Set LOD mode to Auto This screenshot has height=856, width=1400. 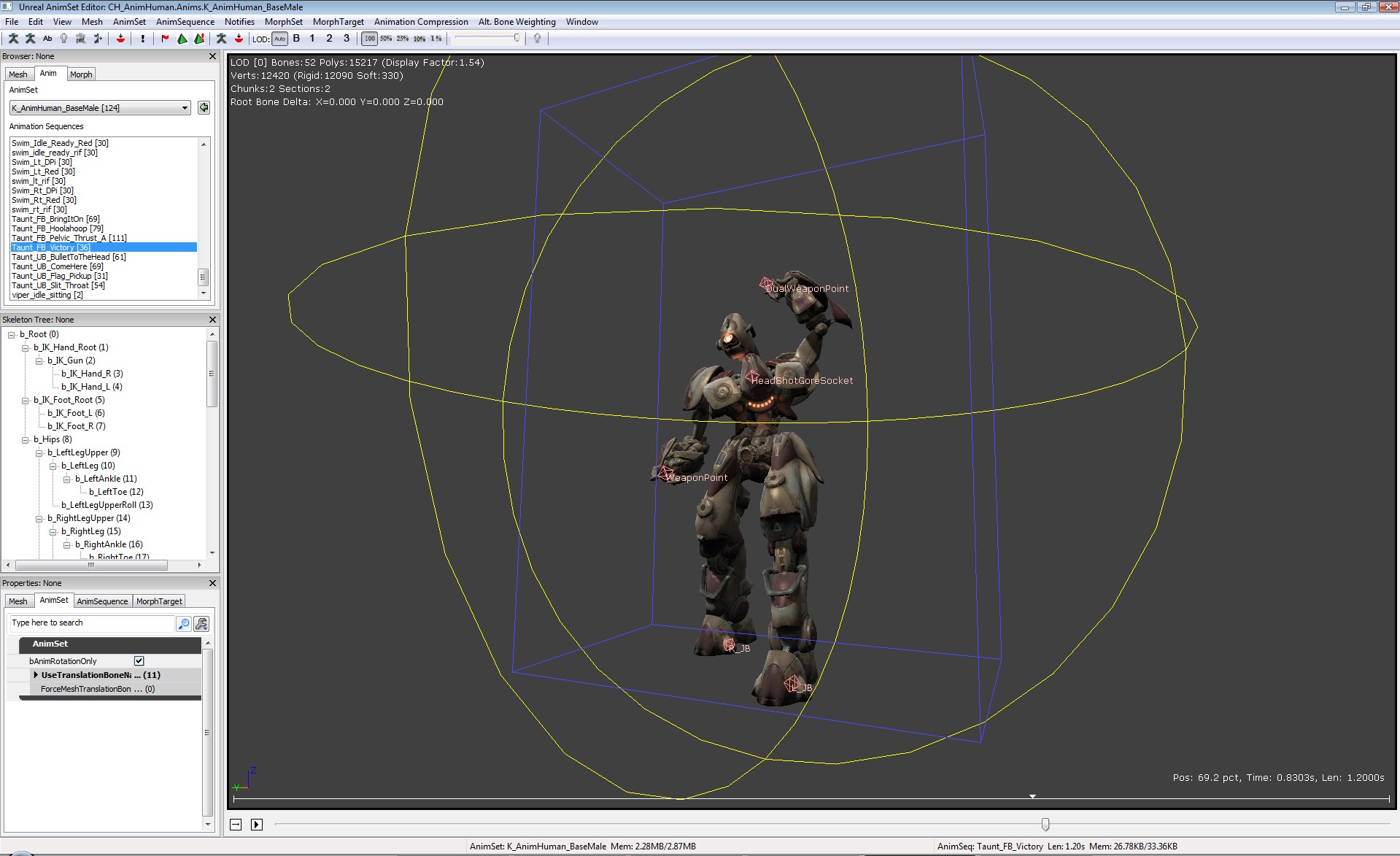[280, 39]
